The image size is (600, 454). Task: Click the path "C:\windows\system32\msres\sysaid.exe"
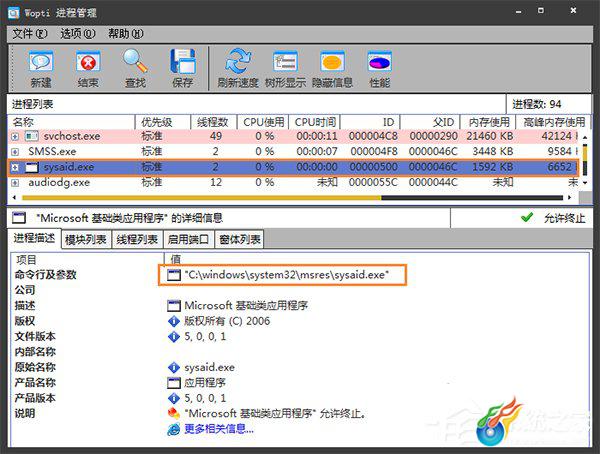(287, 275)
